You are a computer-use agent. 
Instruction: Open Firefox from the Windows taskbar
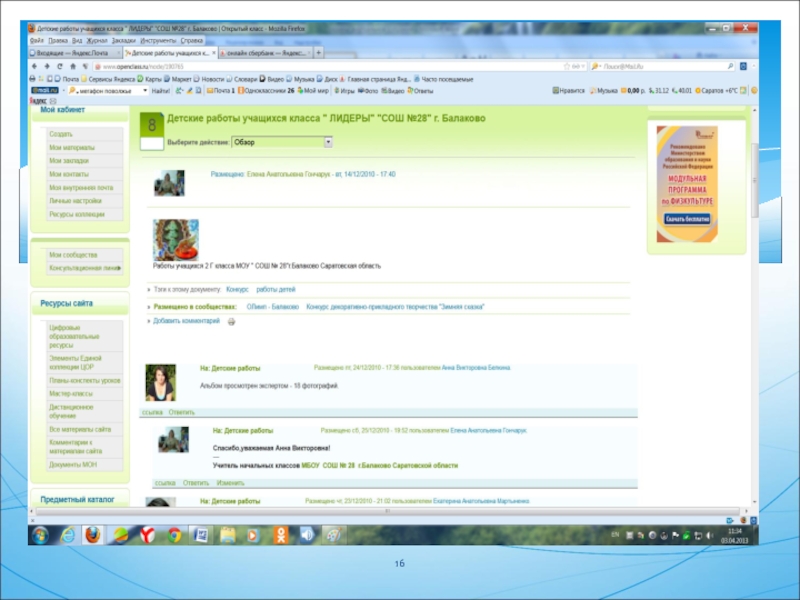pos(93,536)
